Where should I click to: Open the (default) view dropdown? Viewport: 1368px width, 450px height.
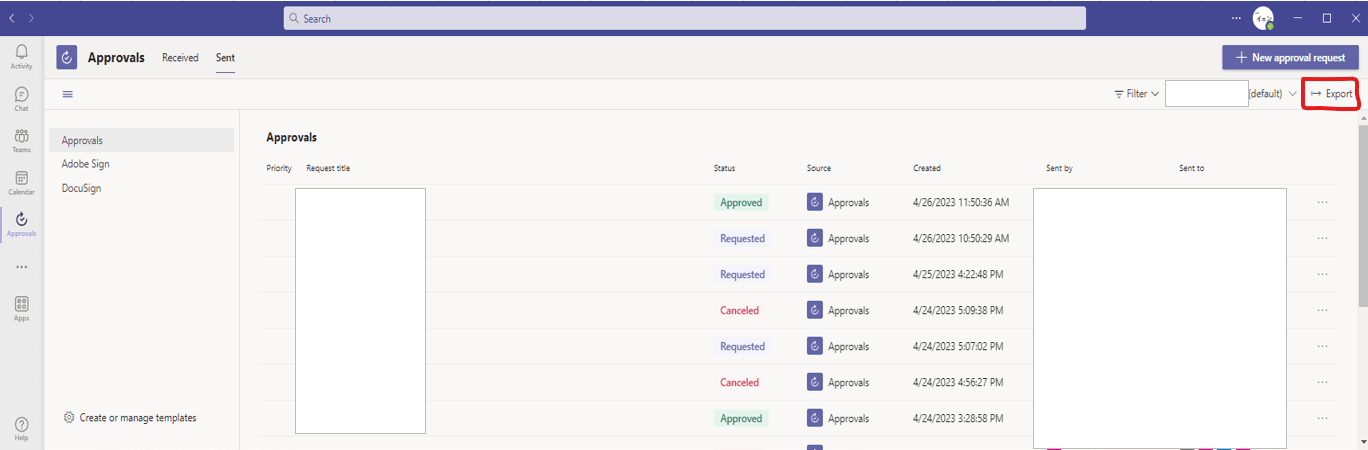coord(1272,94)
